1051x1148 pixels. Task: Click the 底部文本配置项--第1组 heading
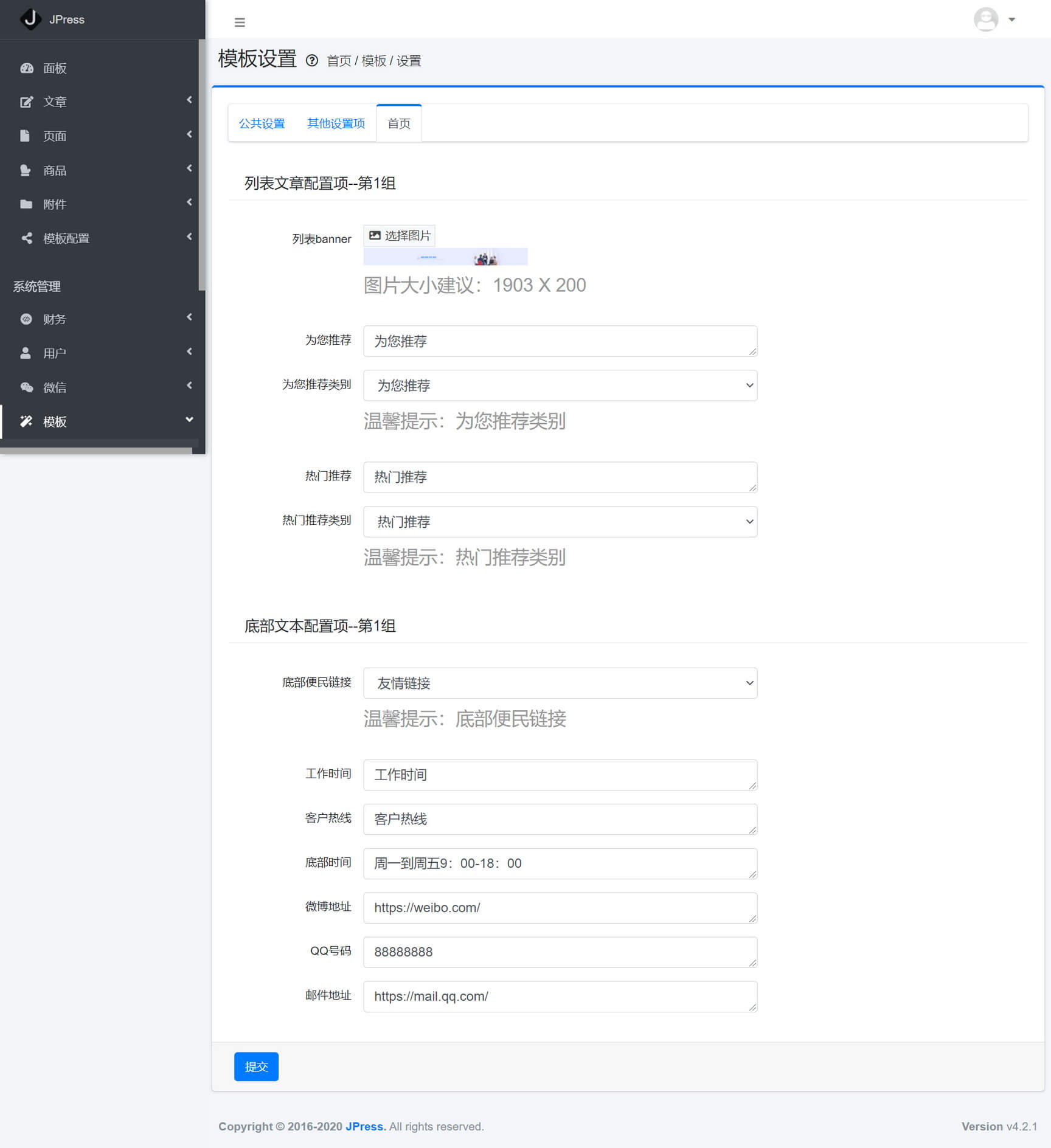[x=320, y=626]
